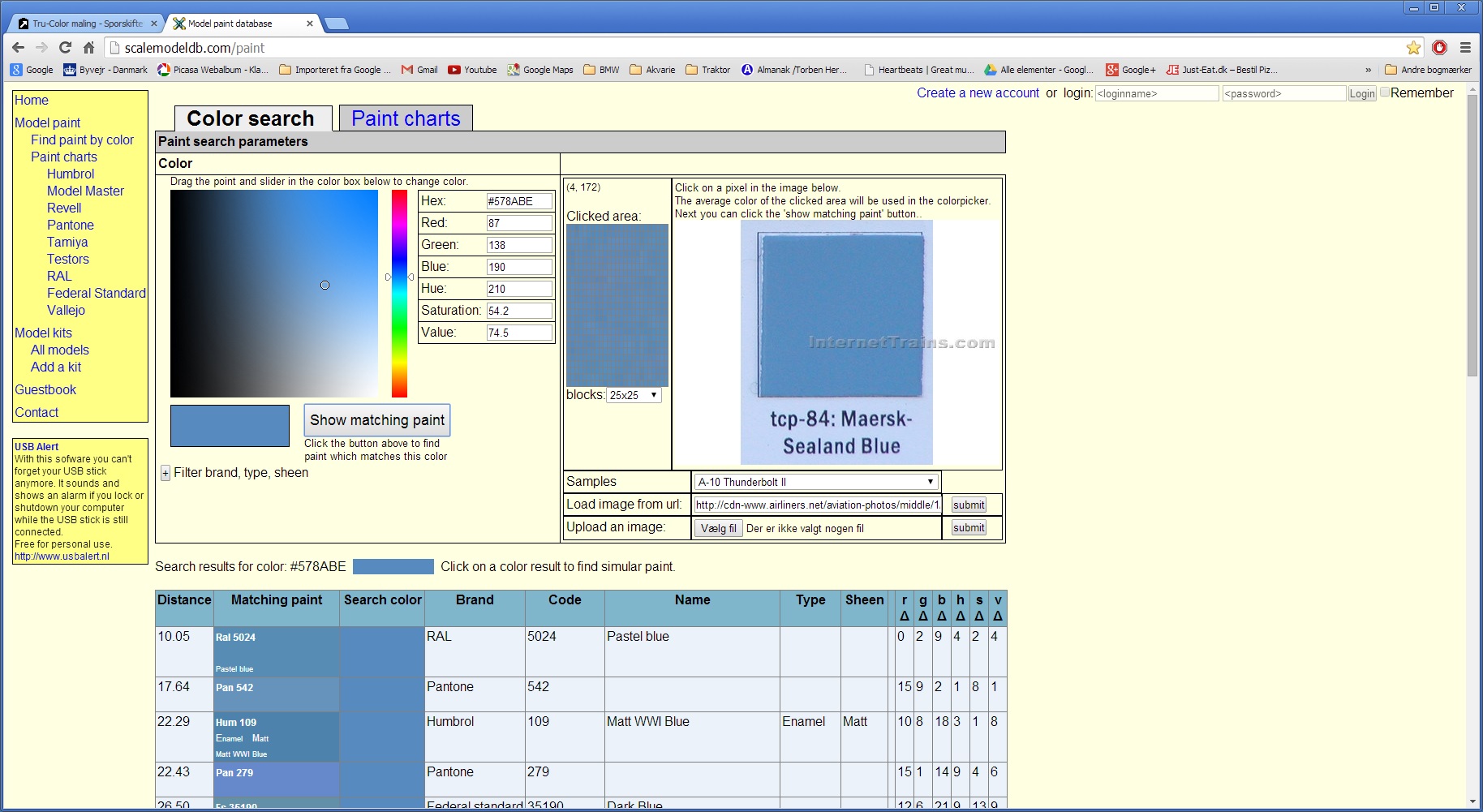Click Show matching paint button

coord(377,420)
